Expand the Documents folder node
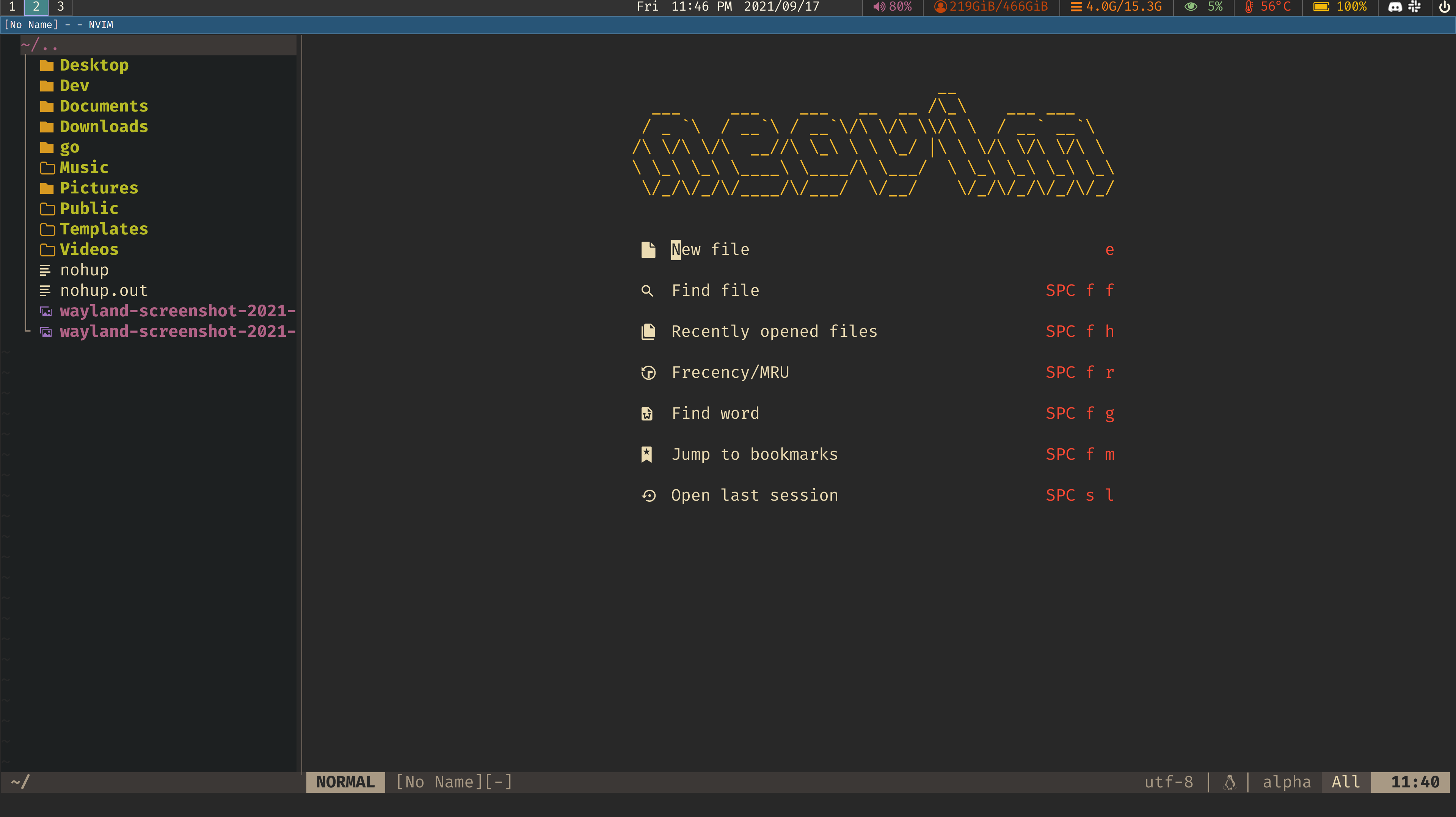The height and width of the screenshot is (817, 1456). [104, 106]
